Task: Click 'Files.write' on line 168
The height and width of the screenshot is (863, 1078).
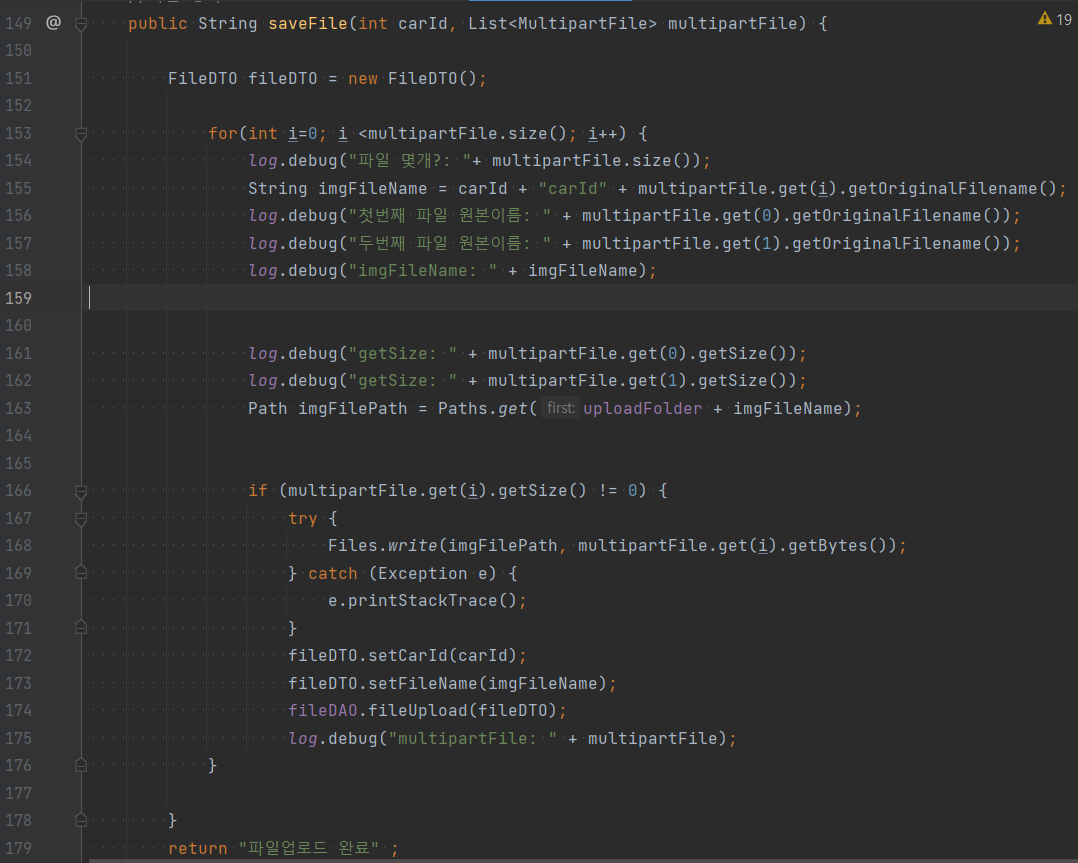Action: click(x=382, y=545)
